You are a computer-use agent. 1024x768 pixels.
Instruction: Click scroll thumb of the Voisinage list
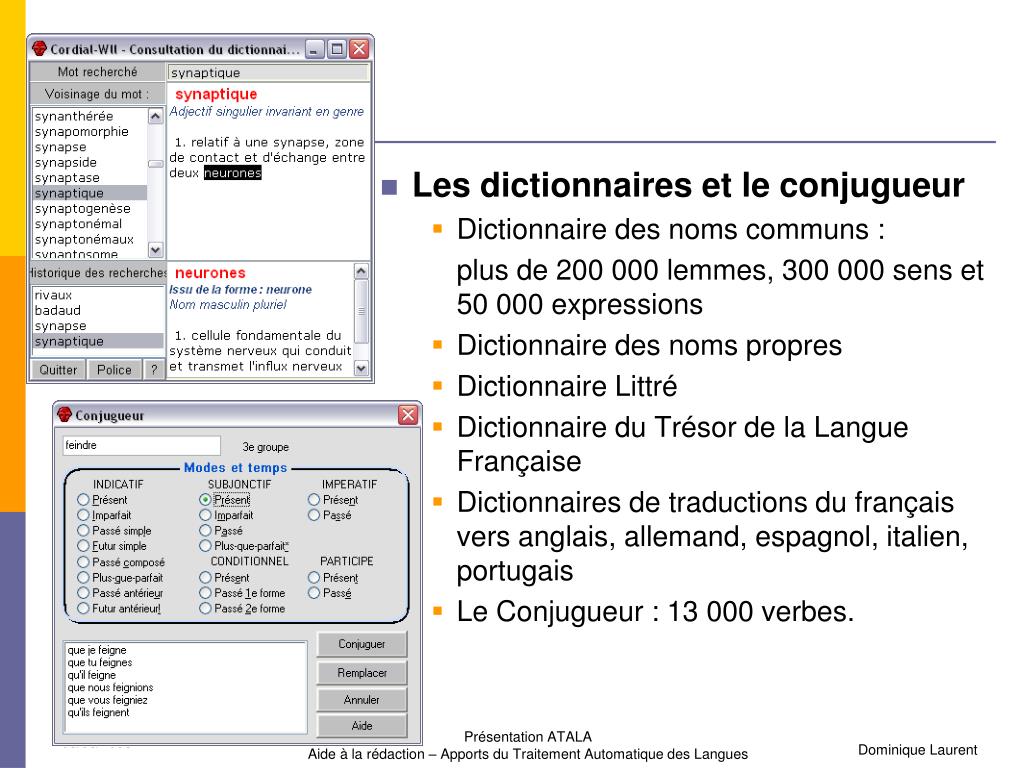[155, 164]
